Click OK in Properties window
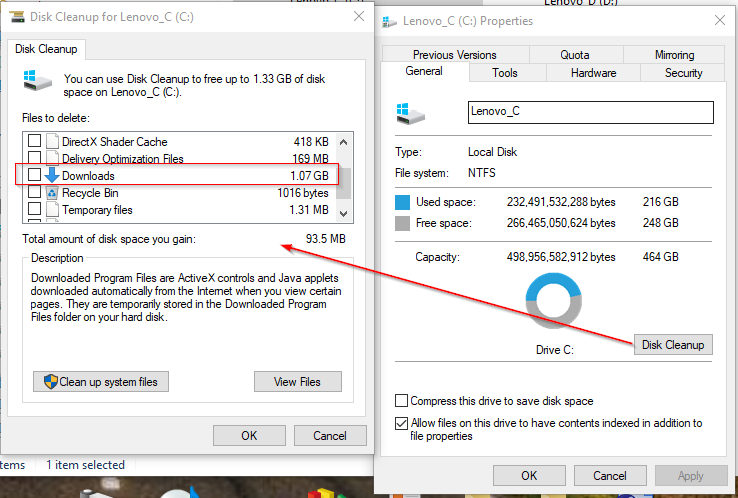Viewport: 738px width, 498px height. point(529,475)
